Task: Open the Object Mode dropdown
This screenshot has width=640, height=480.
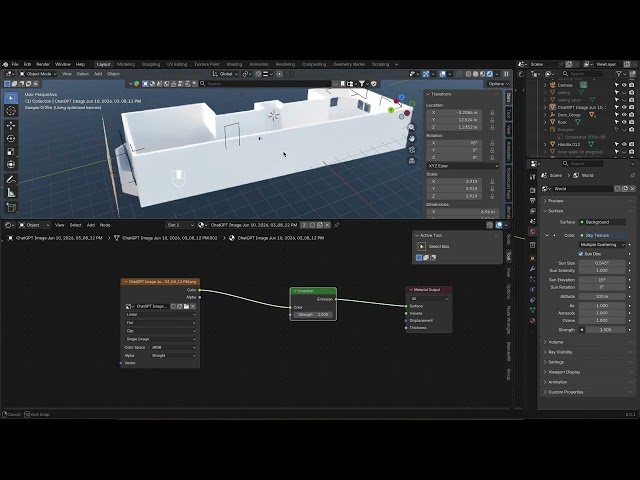Action: point(38,74)
